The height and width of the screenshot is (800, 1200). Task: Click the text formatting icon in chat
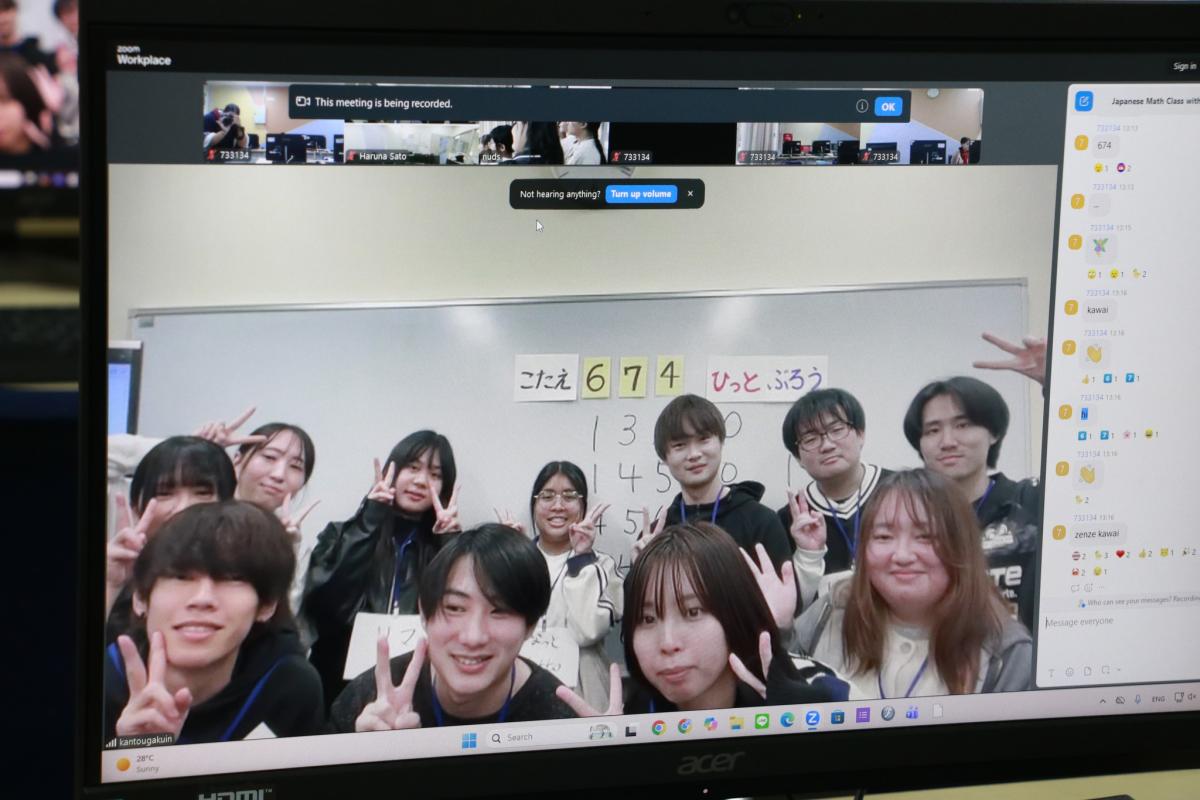[1051, 671]
